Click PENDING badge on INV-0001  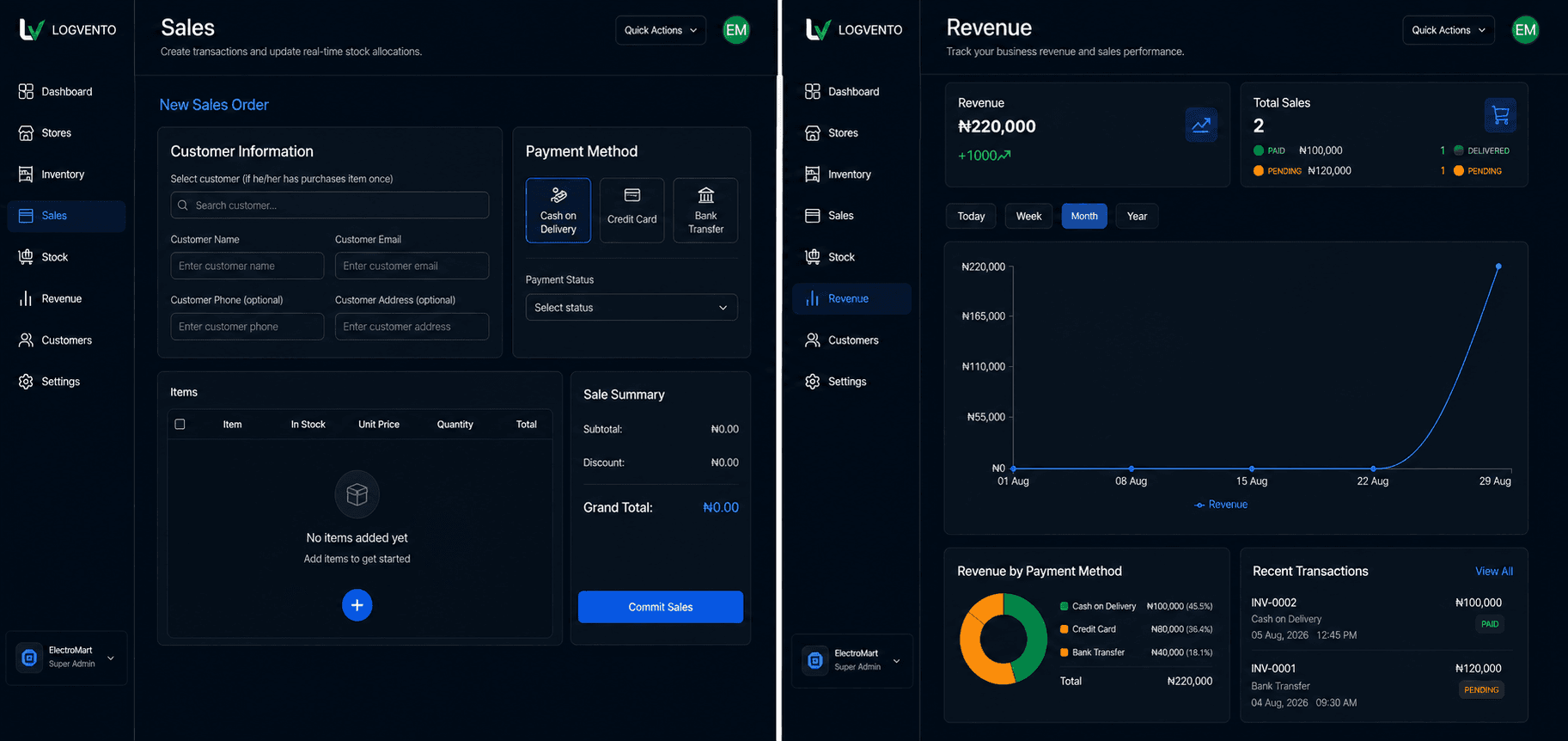[x=1481, y=689]
